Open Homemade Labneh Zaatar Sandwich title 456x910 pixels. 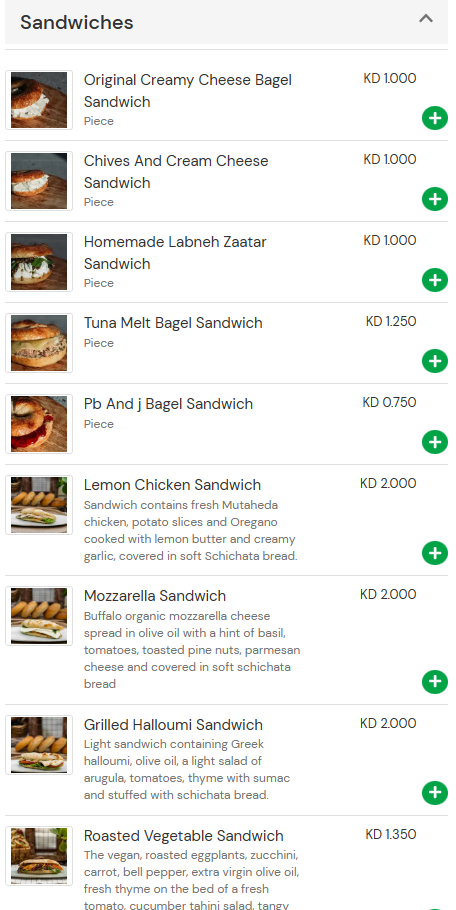175,252
